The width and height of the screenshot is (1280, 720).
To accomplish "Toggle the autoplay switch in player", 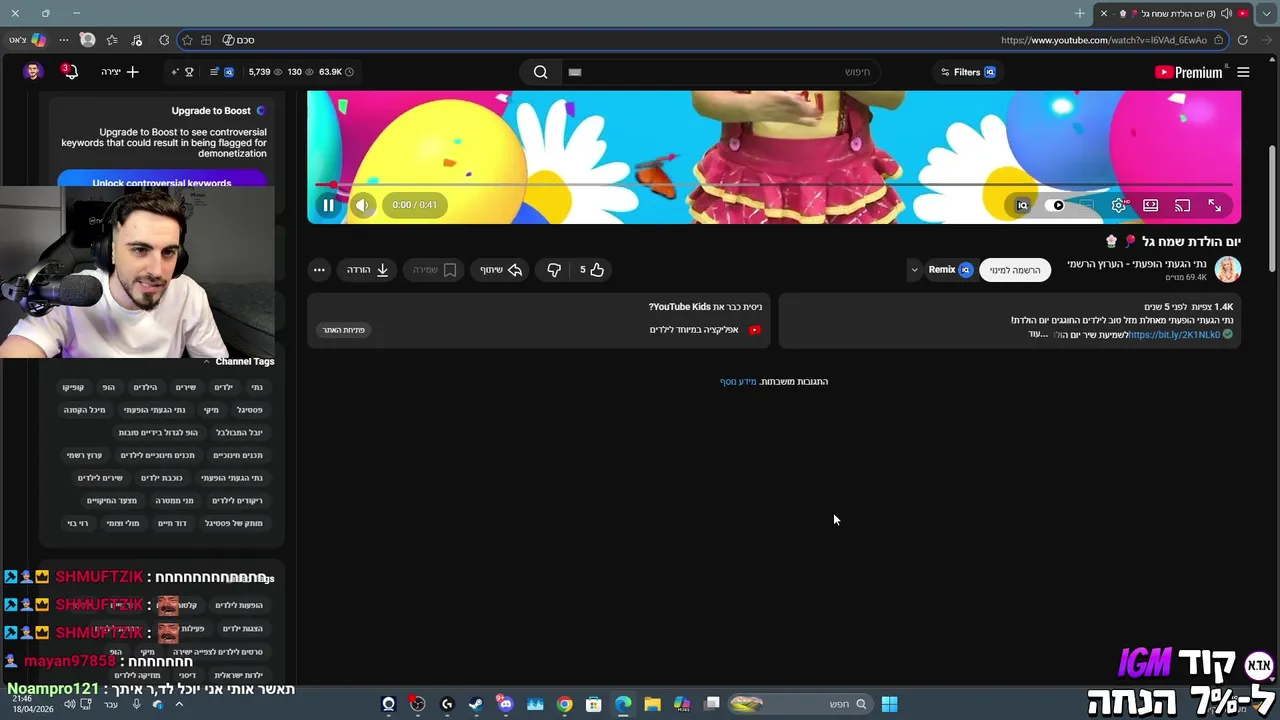I will pyautogui.click(x=1057, y=205).
